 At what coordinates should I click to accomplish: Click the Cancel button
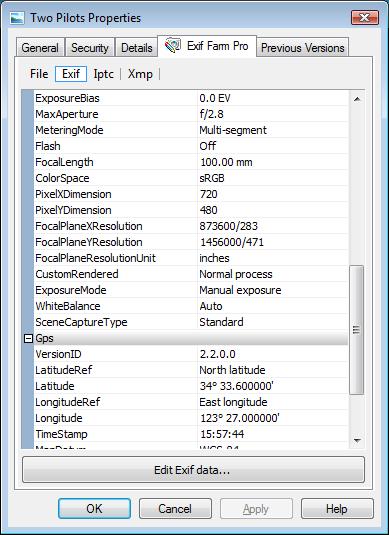pyautogui.click(x=175, y=509)
